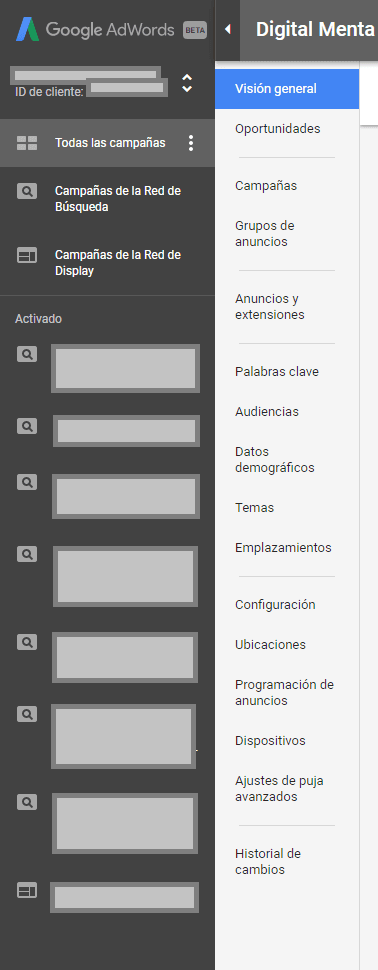View Historial de cambios
The height and width of the screenshot is (970, 378).
point(268,862)
